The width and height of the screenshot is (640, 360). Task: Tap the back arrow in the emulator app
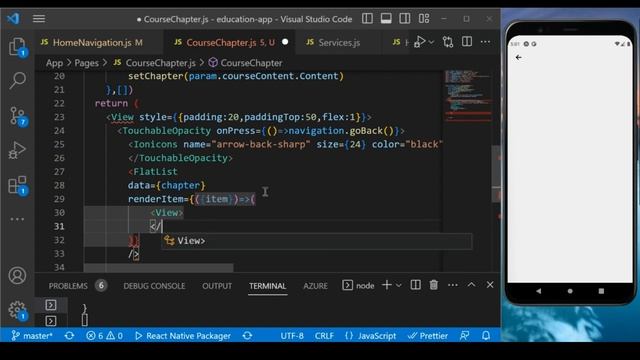[519, 58]
